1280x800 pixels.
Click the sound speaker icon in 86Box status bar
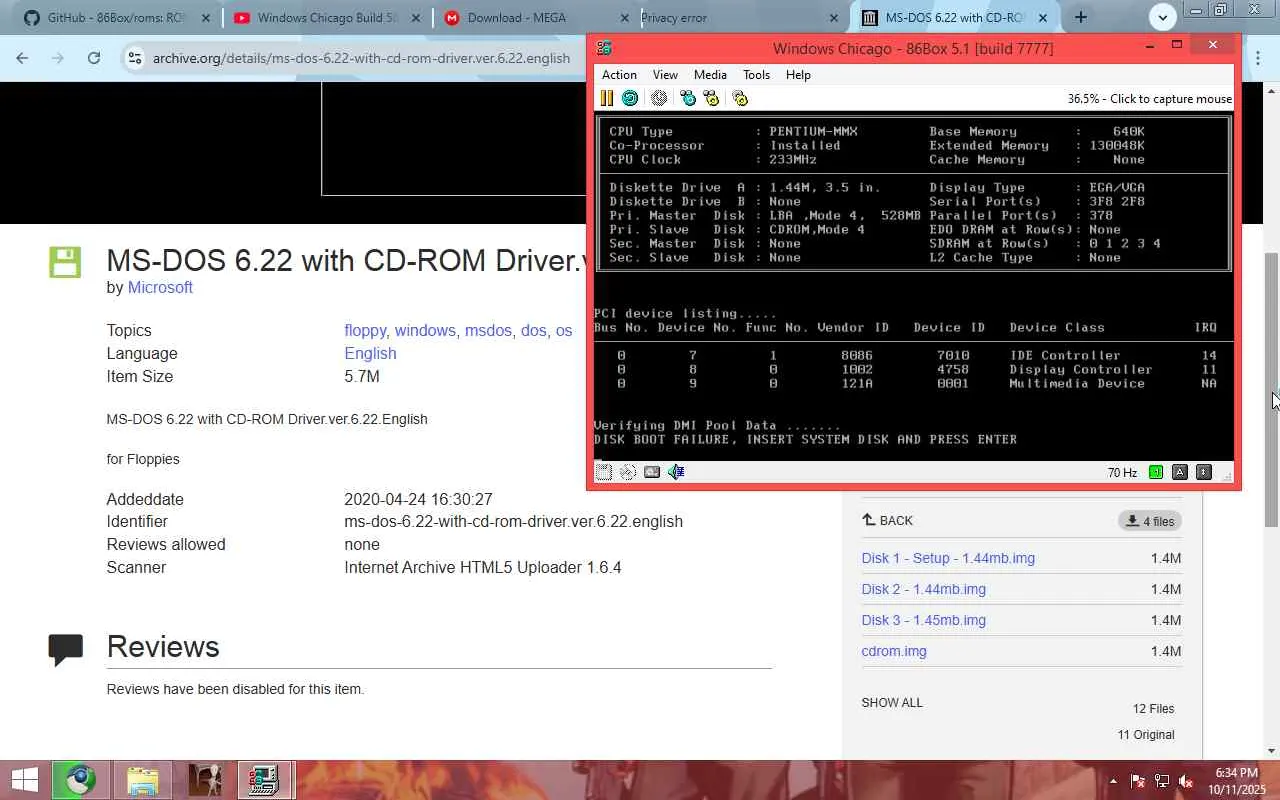point(676,472)
